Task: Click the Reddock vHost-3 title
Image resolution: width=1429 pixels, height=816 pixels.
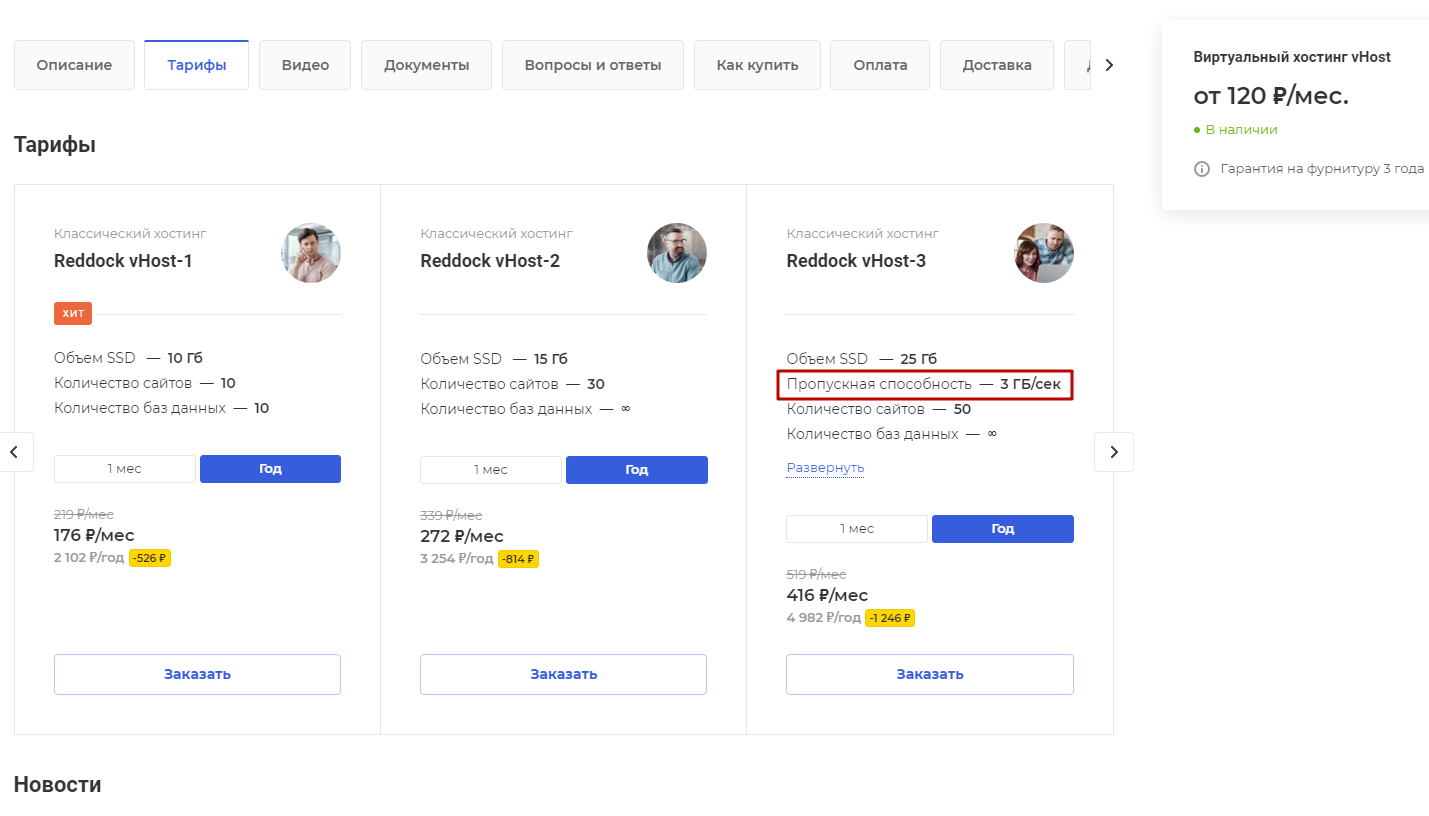Action: pyautogui.click(x=856, y=261)
